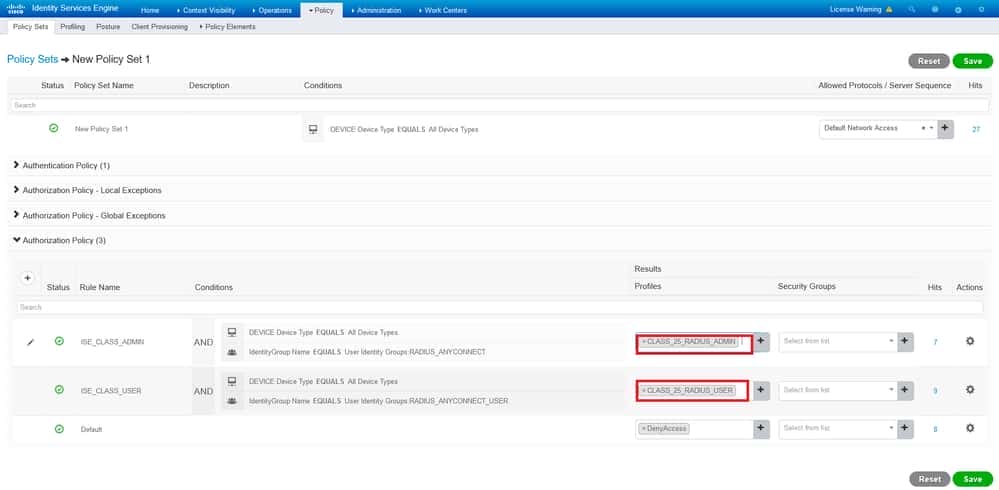999x490 pixels.
Task: Open actions gear for Default rule
Action: pos(970,428)
